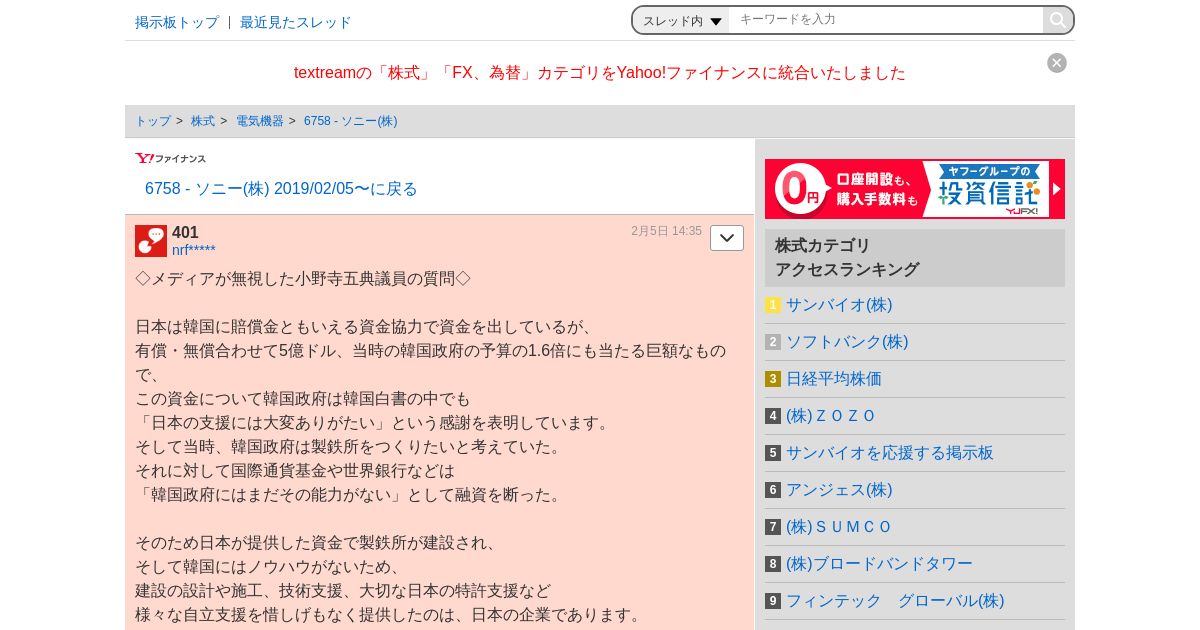Screen dimensions: 1200x630
Task: Open ranking item (株)ＳＵＭＣＯ
Action: point(839,527)
